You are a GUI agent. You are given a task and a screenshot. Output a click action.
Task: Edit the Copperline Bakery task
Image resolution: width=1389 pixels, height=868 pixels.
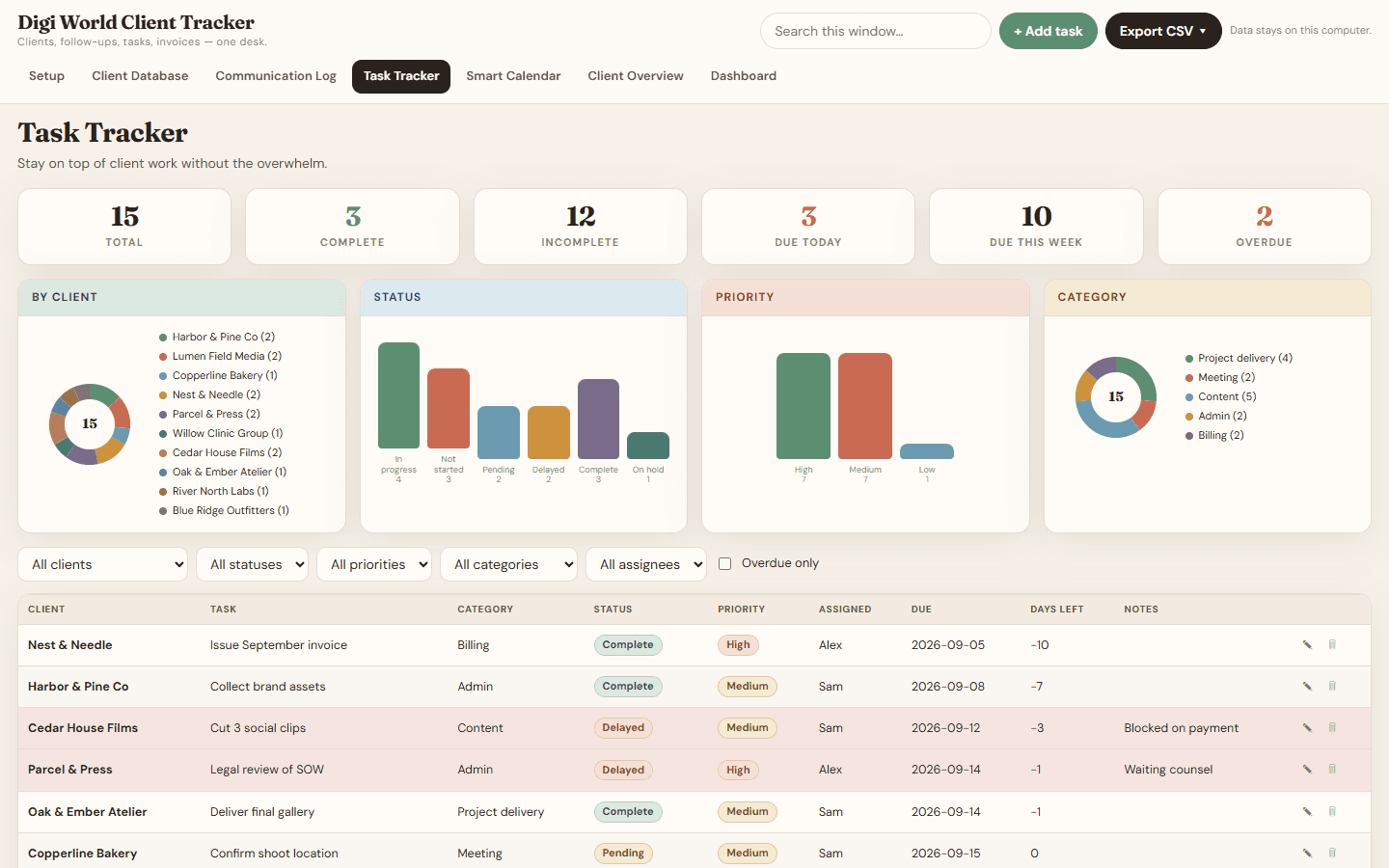[x=1307, y=854]
